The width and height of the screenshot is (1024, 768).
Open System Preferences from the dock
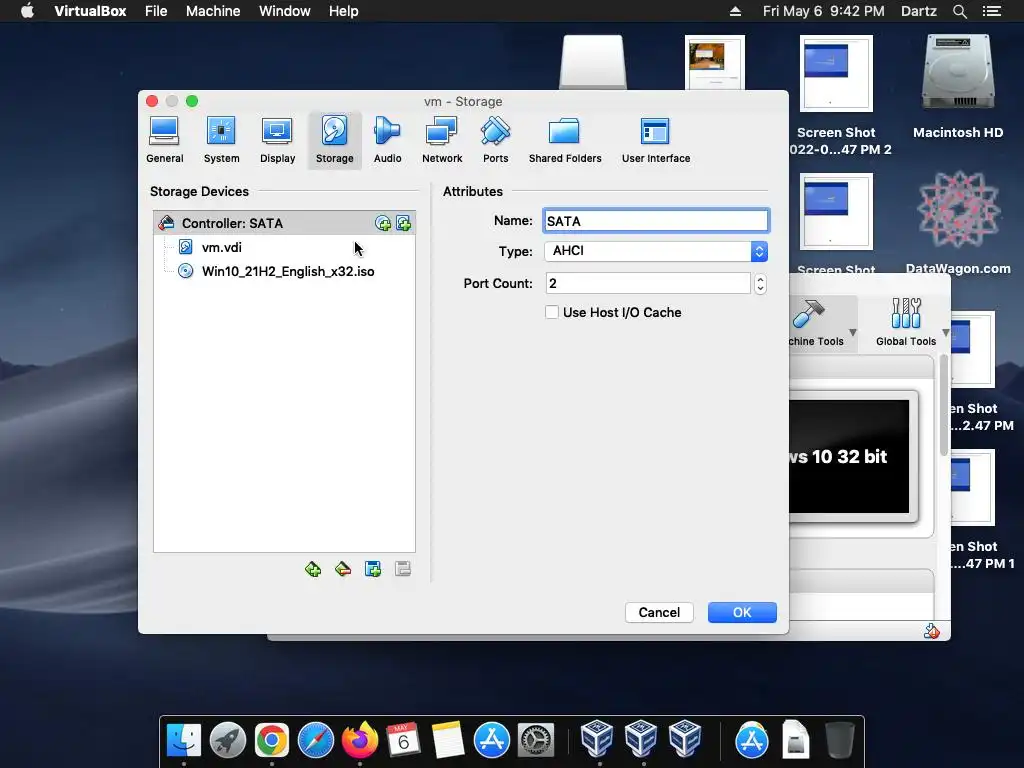click(536, 741)
